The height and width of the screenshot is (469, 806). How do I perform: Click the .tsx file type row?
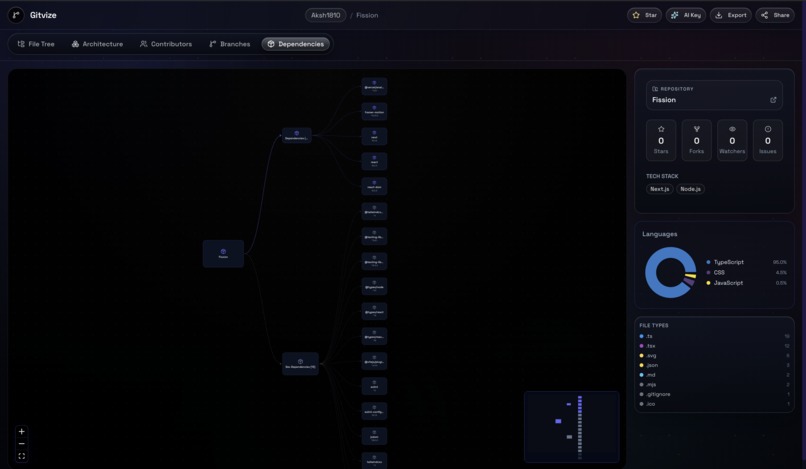tap(715, 346)
